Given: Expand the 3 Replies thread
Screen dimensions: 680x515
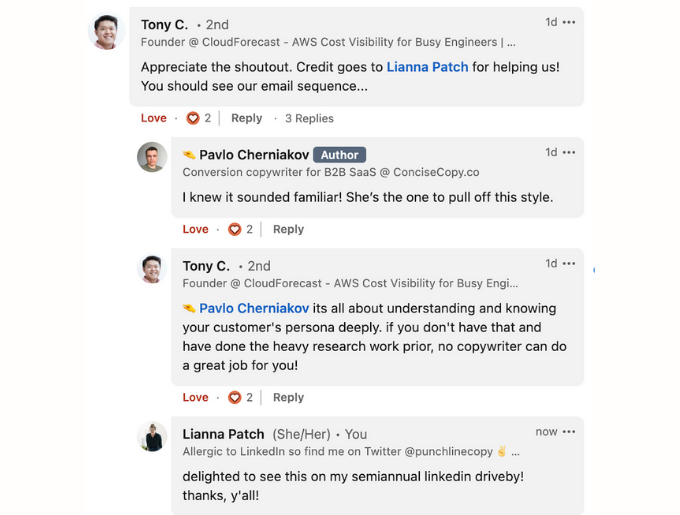Looking at the screenshot, I should pos(309,118).
